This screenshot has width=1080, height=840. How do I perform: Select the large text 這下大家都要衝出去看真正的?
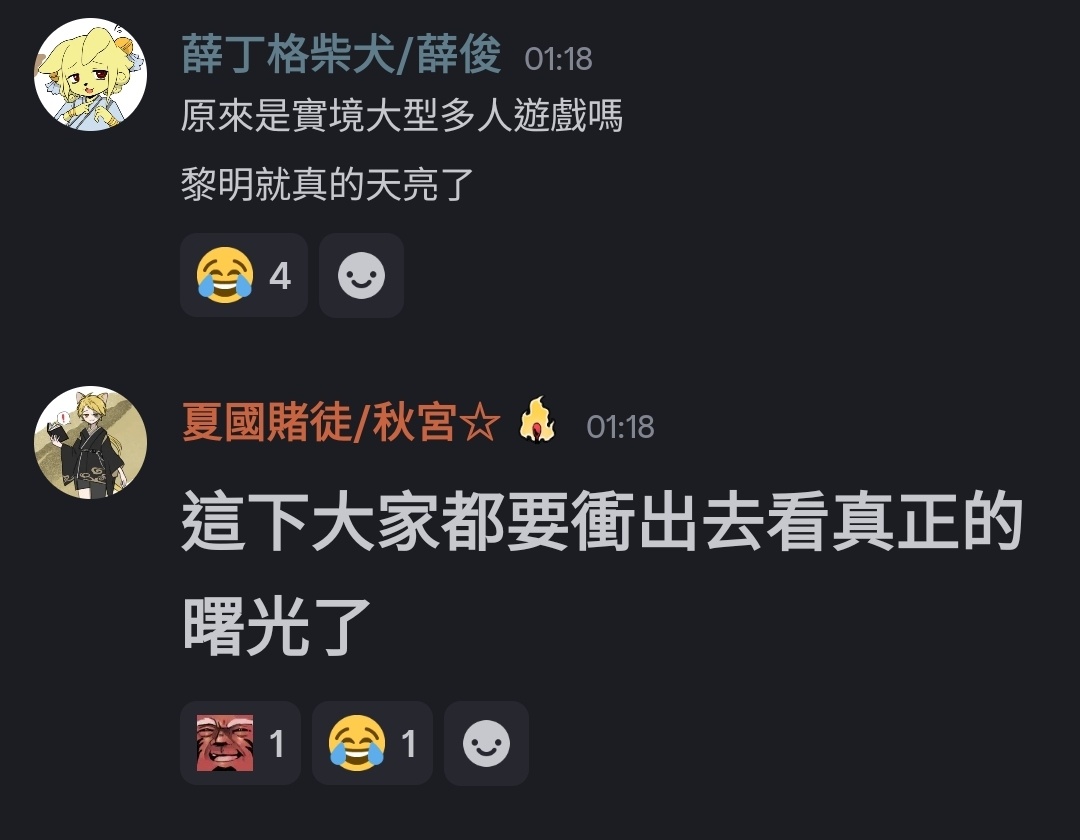(x=602, y=521)
